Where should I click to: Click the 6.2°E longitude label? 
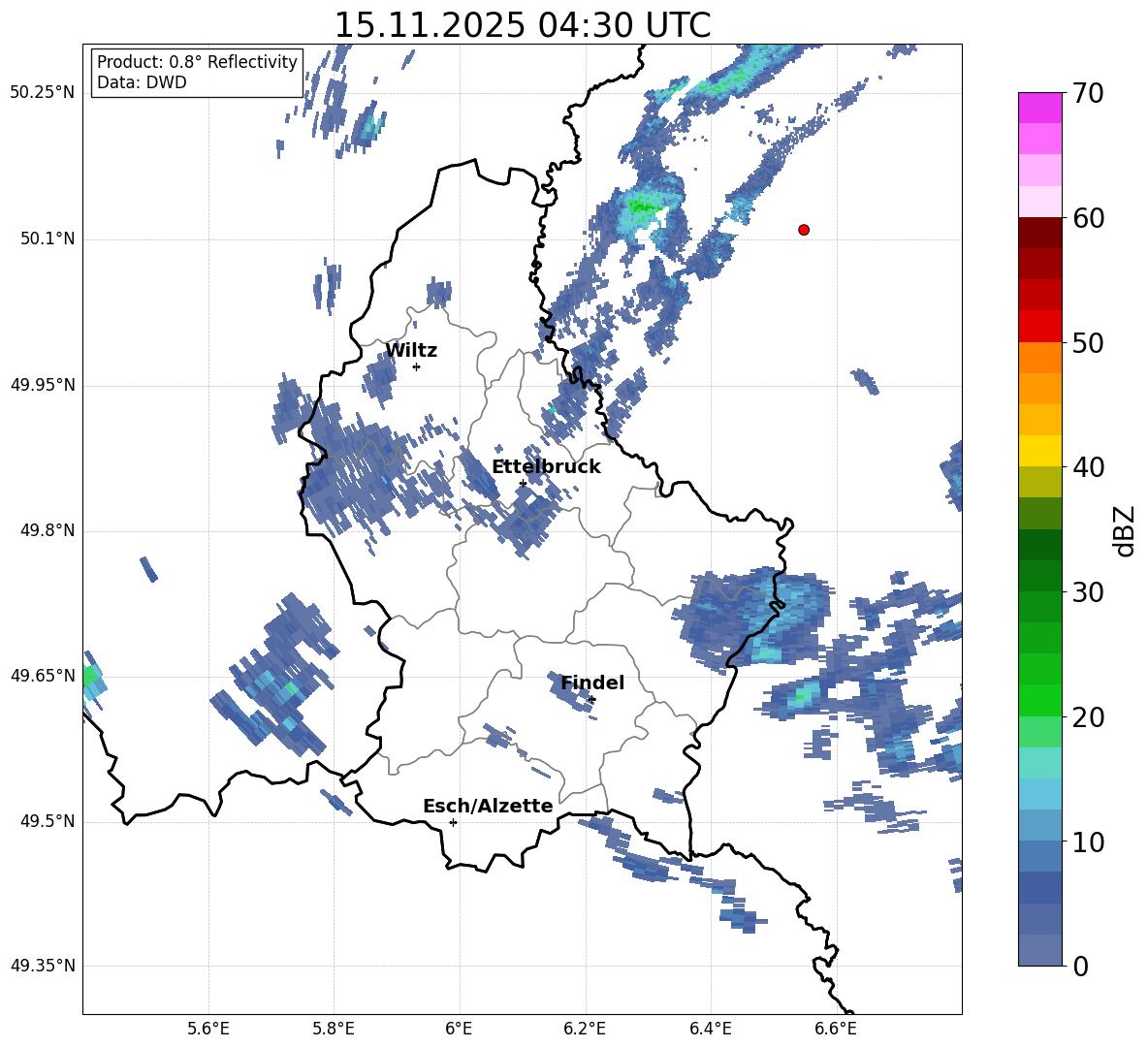tap(585, 1029)
